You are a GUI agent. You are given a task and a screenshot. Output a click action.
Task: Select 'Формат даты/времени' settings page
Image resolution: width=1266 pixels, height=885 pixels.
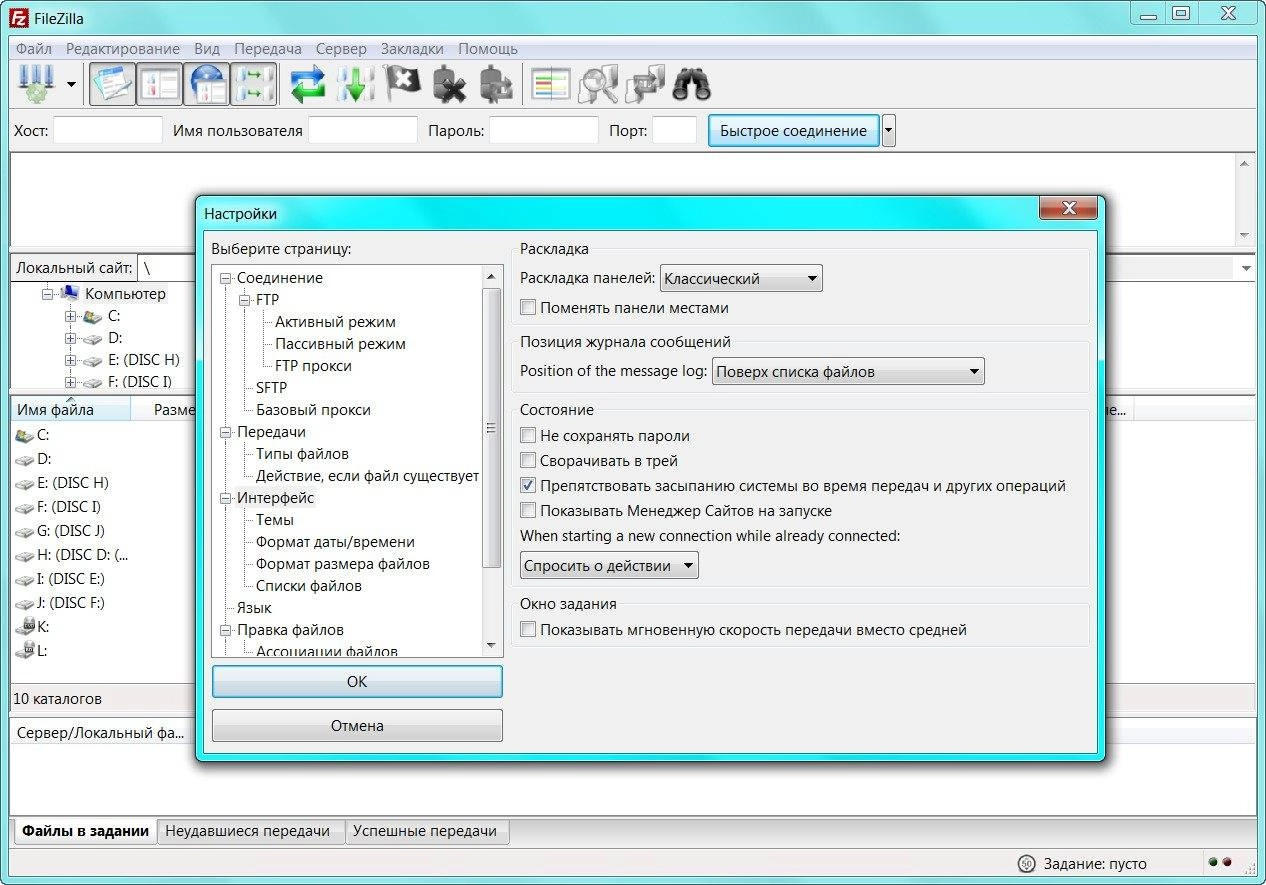click(335, 542)
